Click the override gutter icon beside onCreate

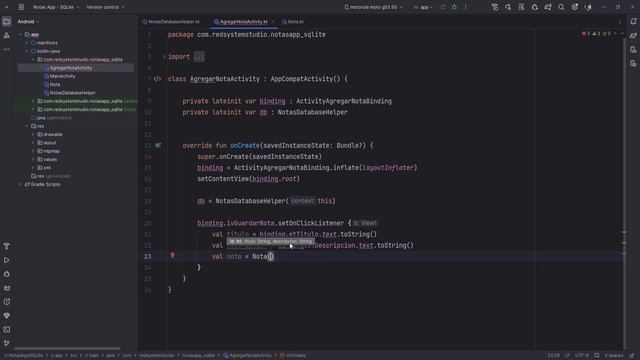[x=158, y=145]
